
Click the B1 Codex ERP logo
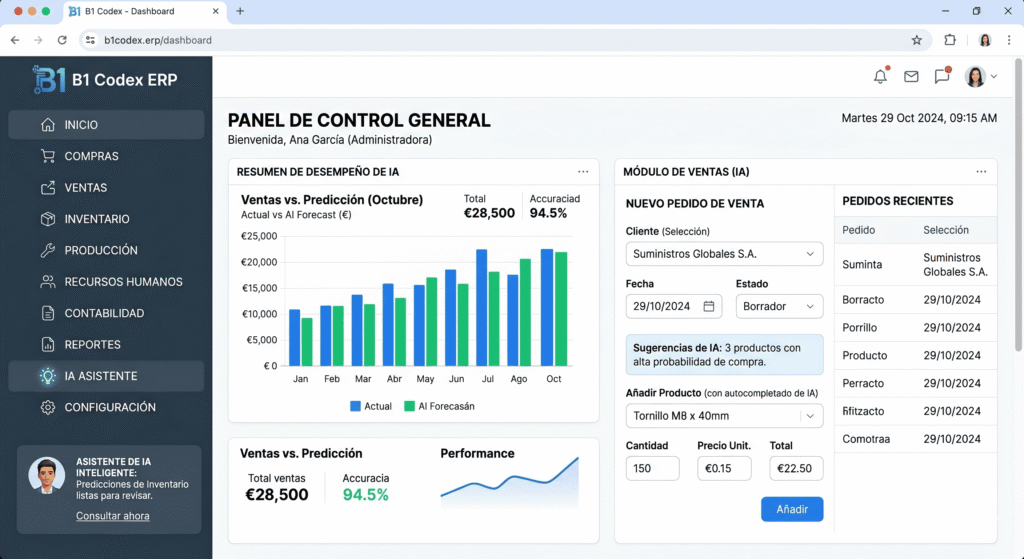click(x=105, y=80)
